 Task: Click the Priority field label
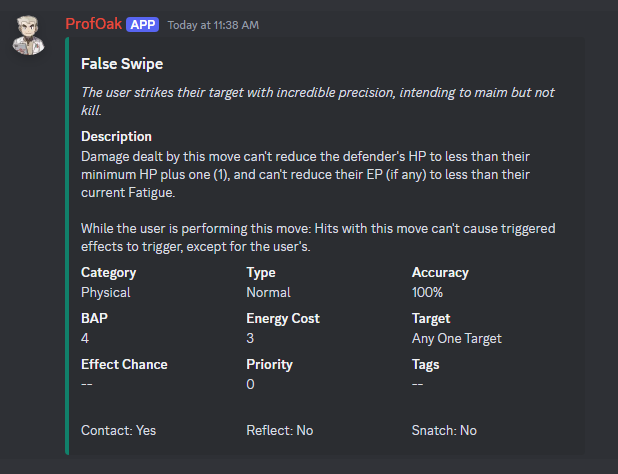(270, 364)
